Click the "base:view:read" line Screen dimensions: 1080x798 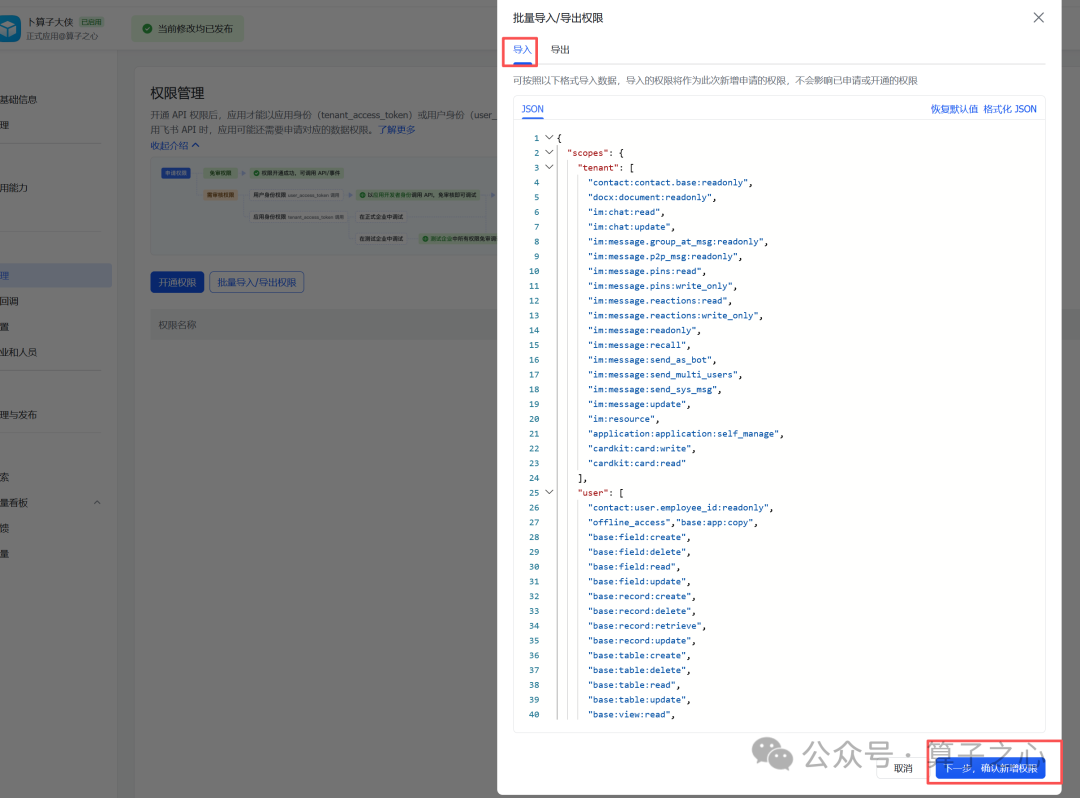tap(631, 715)
